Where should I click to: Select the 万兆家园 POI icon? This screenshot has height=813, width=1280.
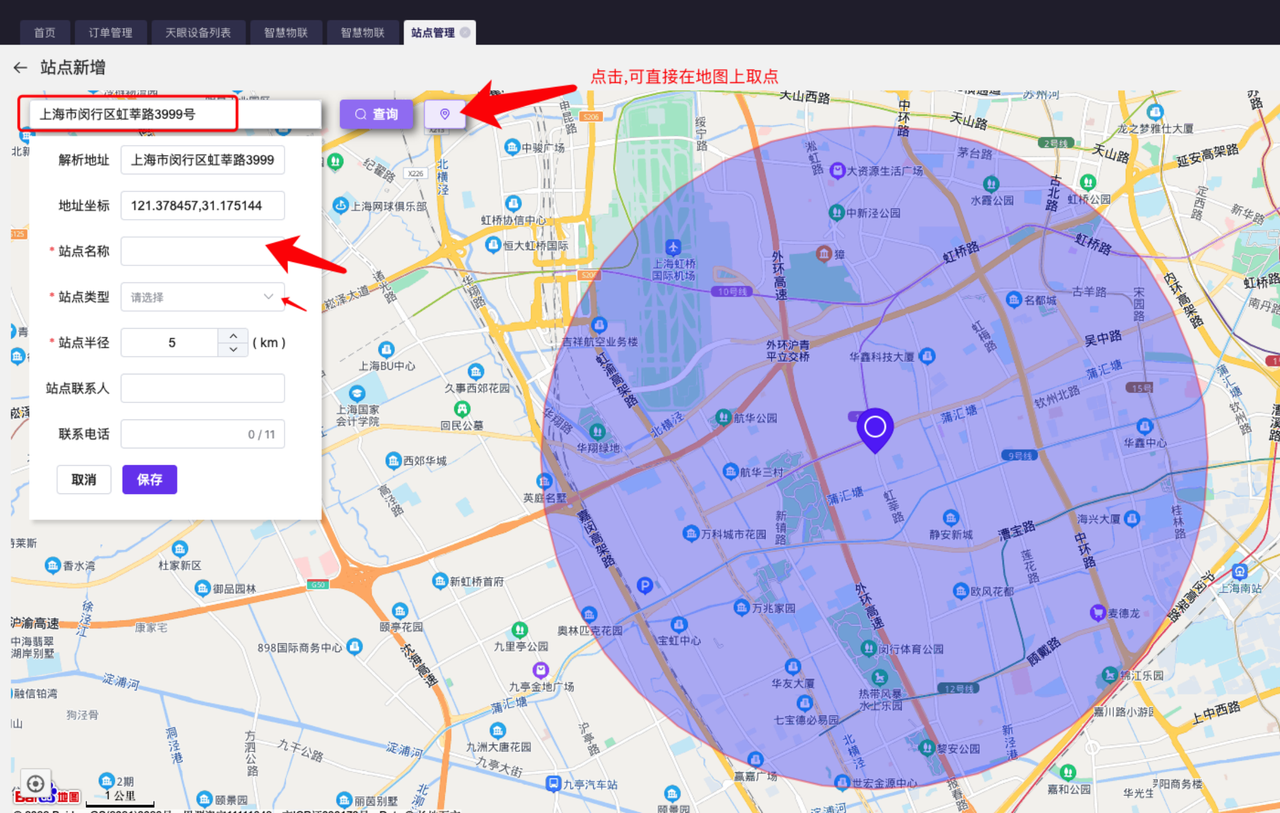pyautogui.click(x=741, y=607)
